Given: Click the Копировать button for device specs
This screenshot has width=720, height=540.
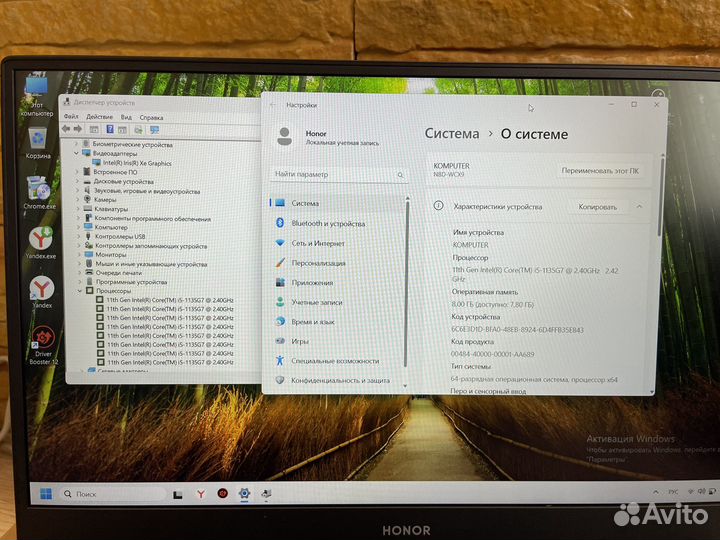Looking at the screenshot, I should point(597,206).
